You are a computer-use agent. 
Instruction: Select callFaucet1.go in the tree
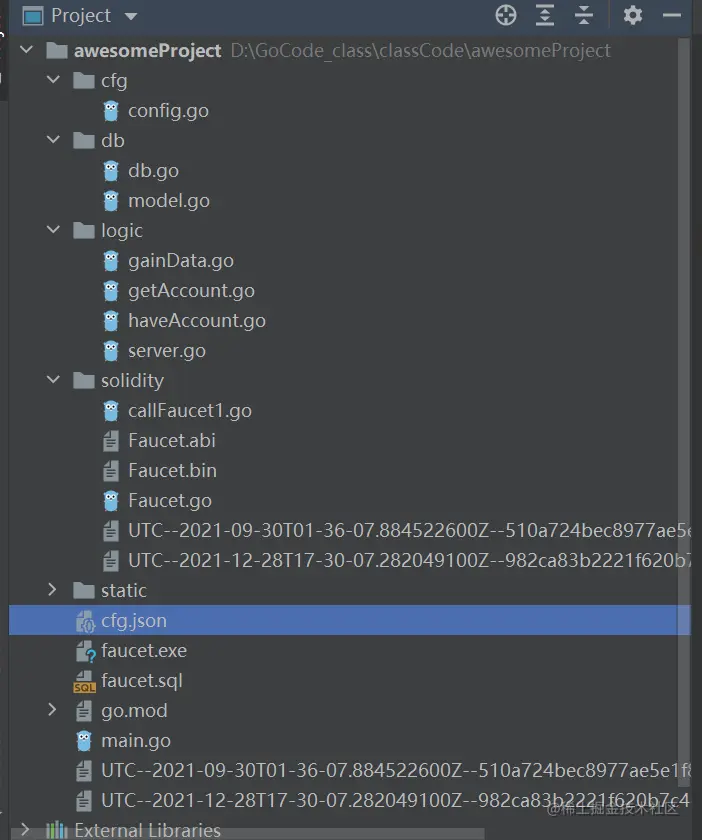point(190,411)
